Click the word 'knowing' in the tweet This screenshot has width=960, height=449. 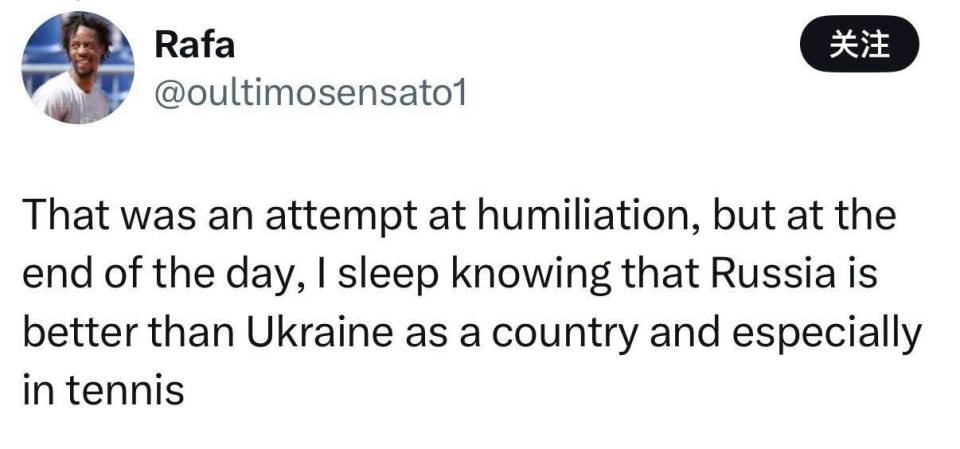click(x=506, y=275)
